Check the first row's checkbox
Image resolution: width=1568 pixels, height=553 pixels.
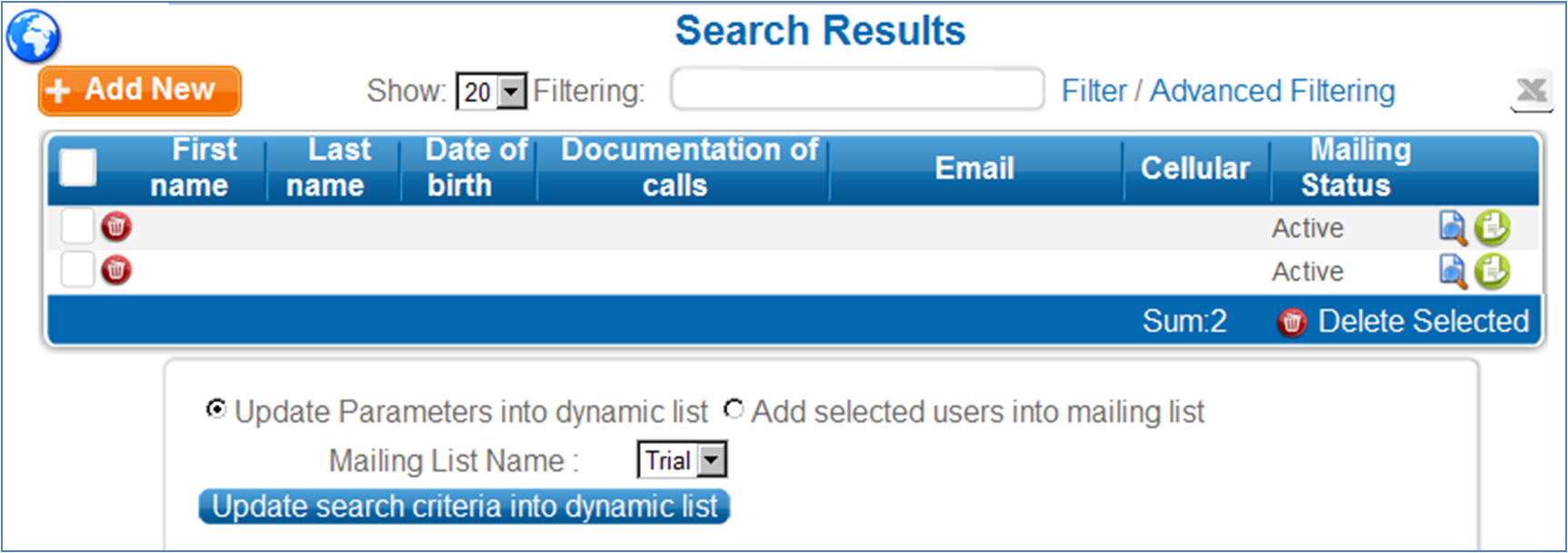[x=77, y=226]
